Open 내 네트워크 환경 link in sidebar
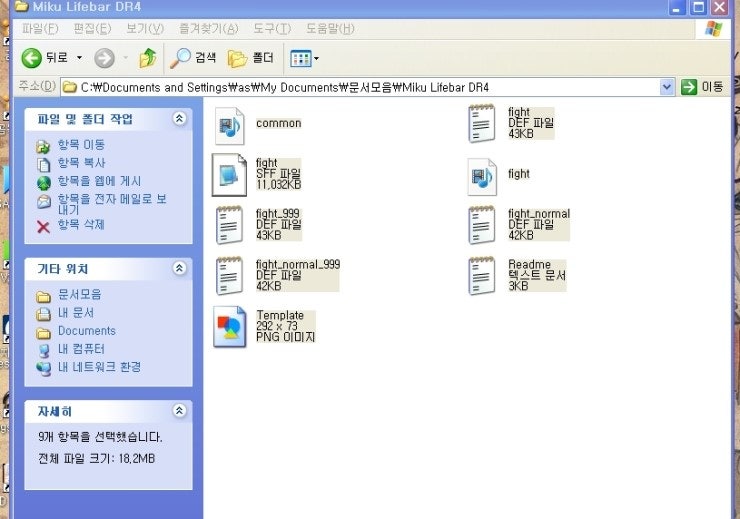This screenshot has height=519, width=740. pos(99,367)
